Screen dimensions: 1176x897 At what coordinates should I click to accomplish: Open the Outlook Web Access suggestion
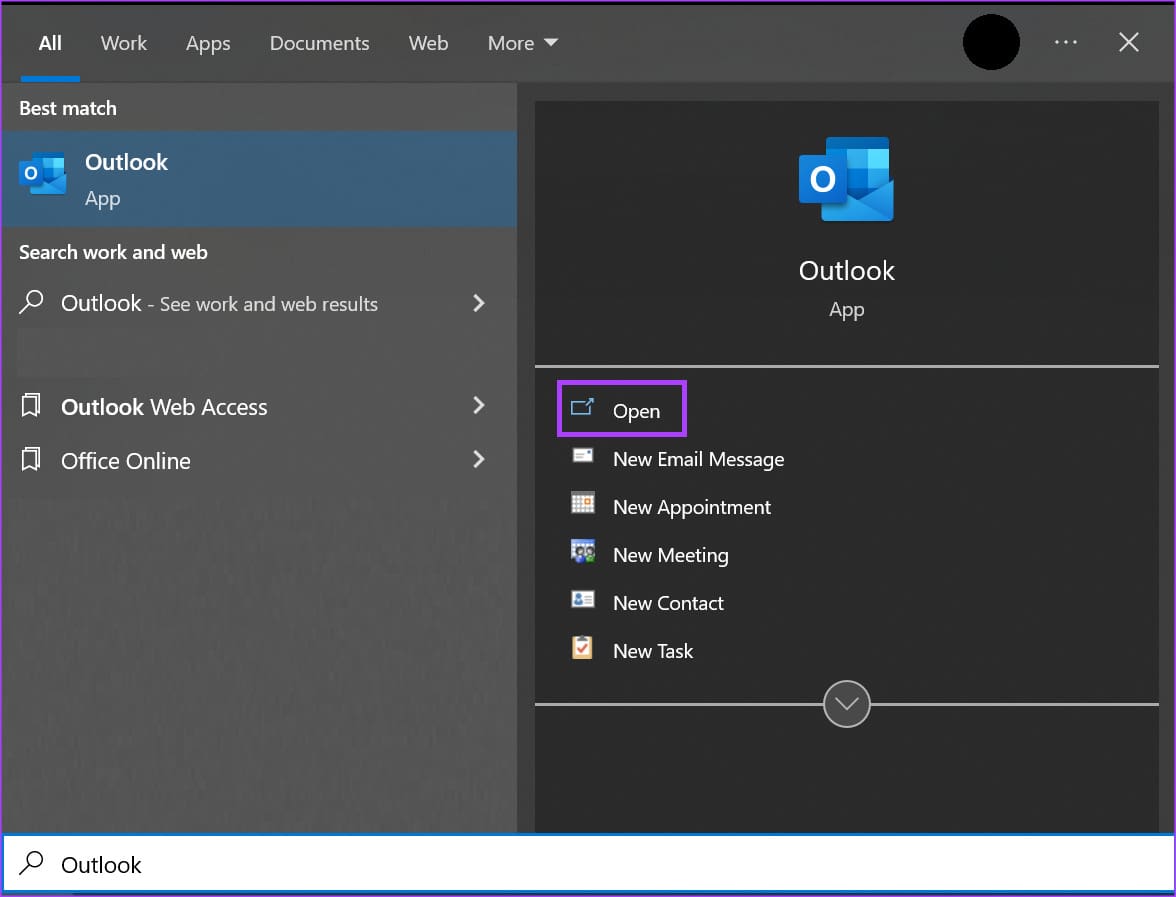coord(259,406)
